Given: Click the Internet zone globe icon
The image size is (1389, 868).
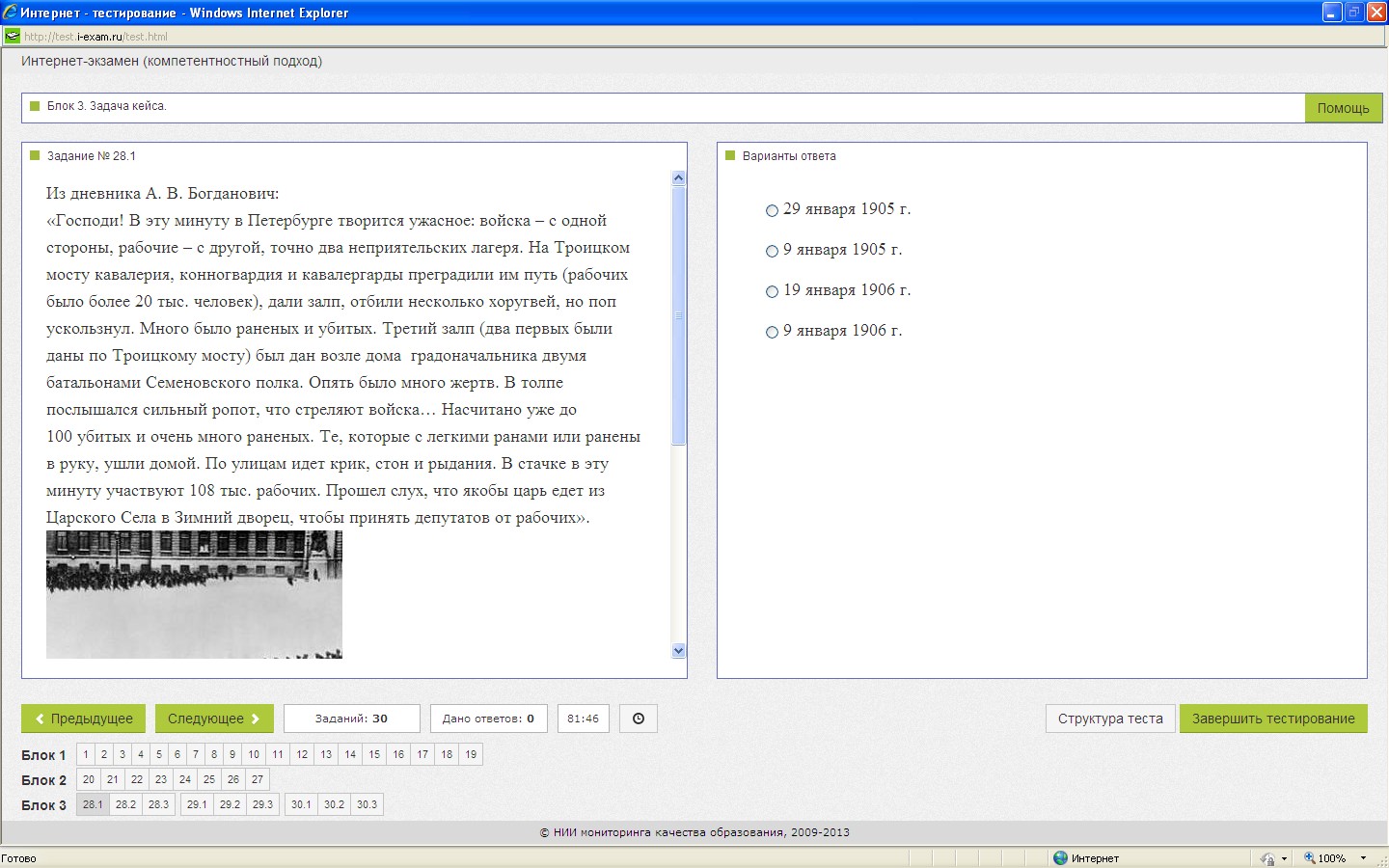Looking at the screenshot, I should (x=1060, y=857).
